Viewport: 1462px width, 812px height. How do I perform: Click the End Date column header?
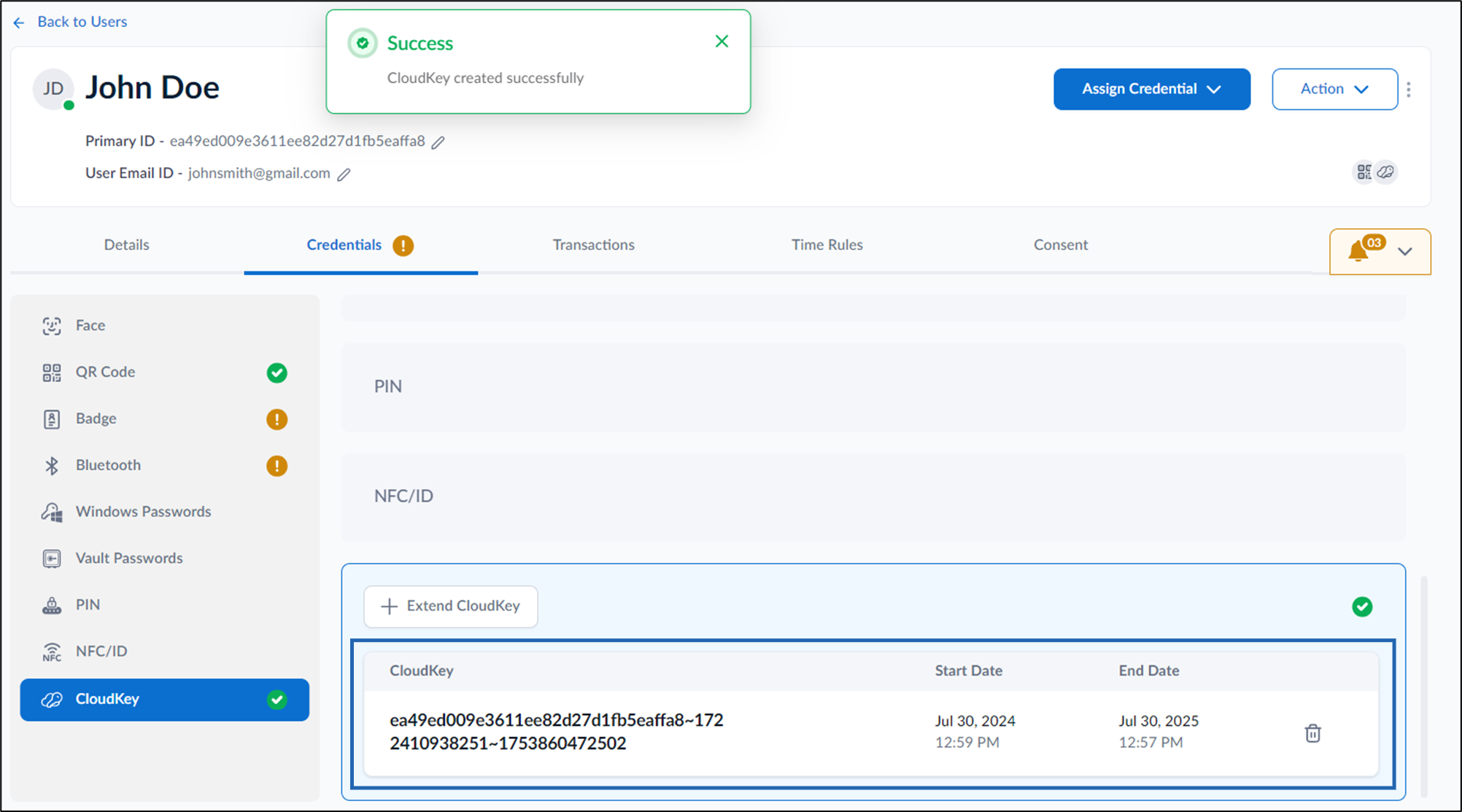(1148, 671)
